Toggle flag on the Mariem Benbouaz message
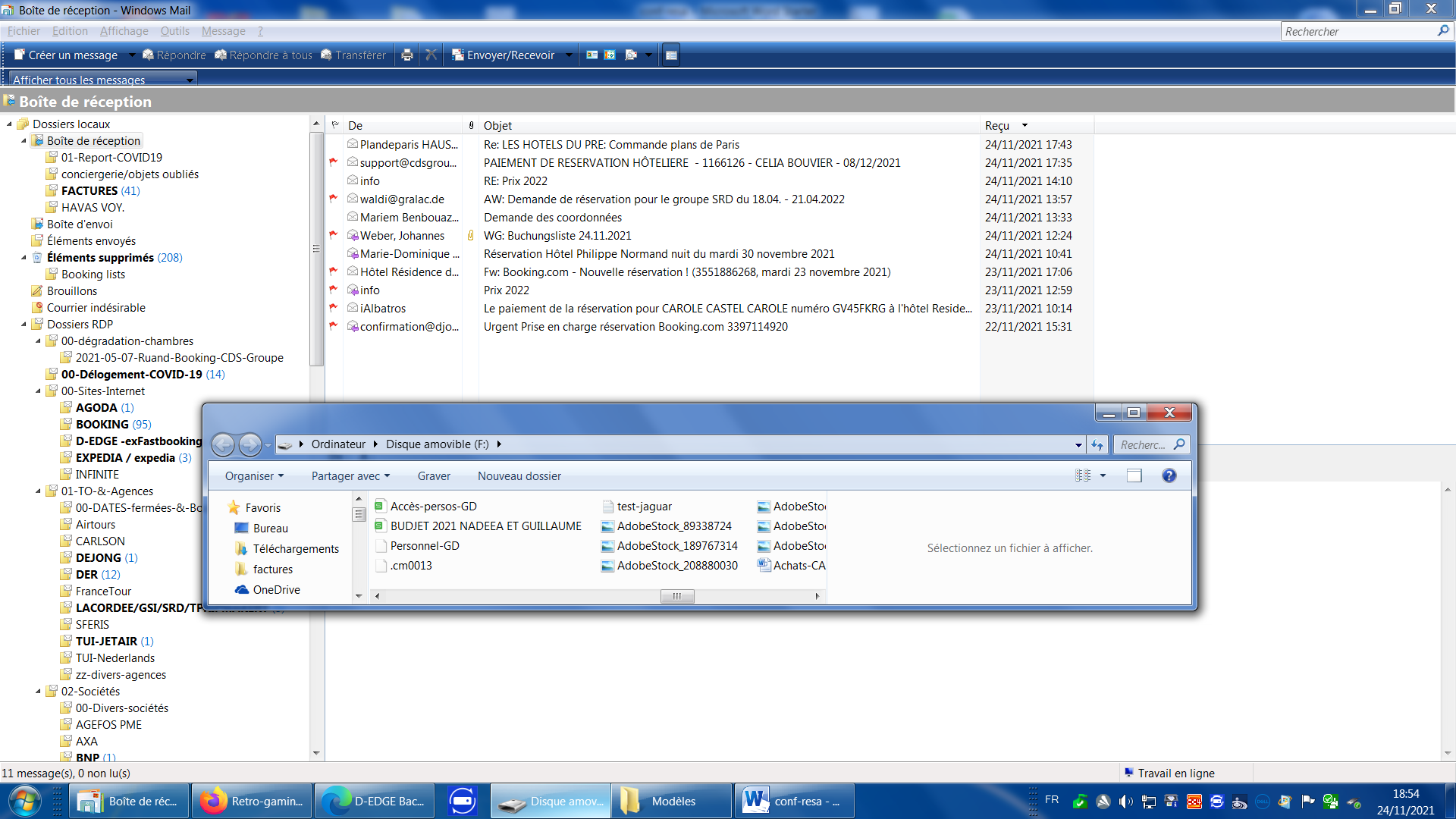This screenshot has width=1456, height=819. (334, 217)
